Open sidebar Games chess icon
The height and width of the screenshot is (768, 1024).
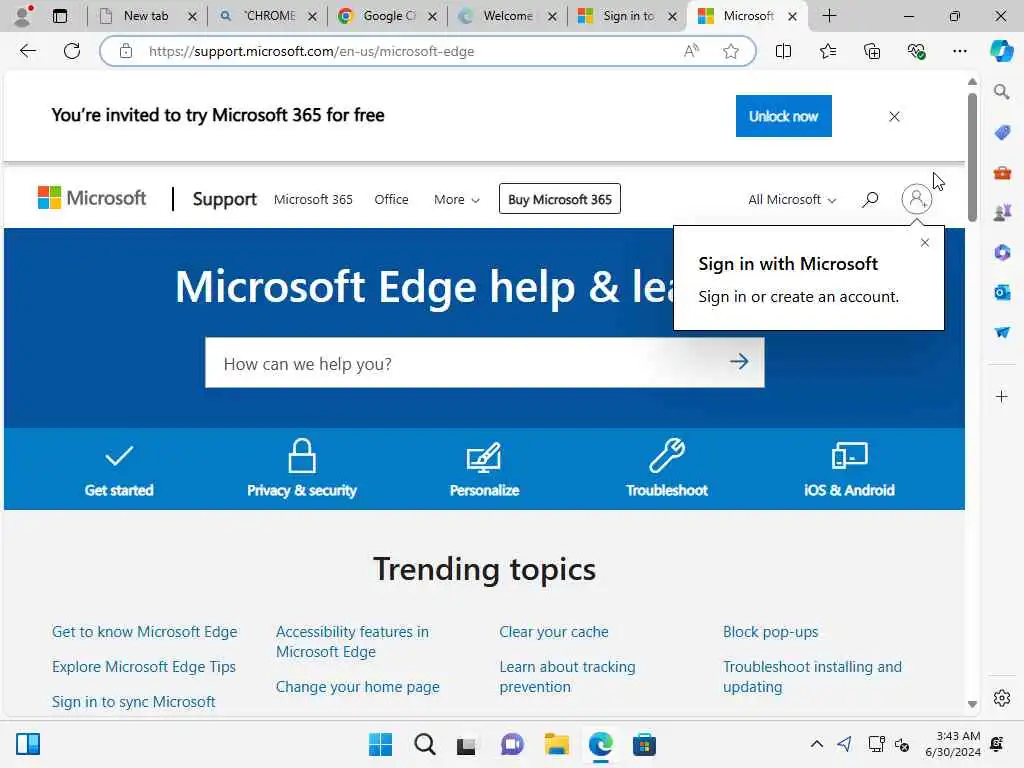click(x=1002, y=212)
